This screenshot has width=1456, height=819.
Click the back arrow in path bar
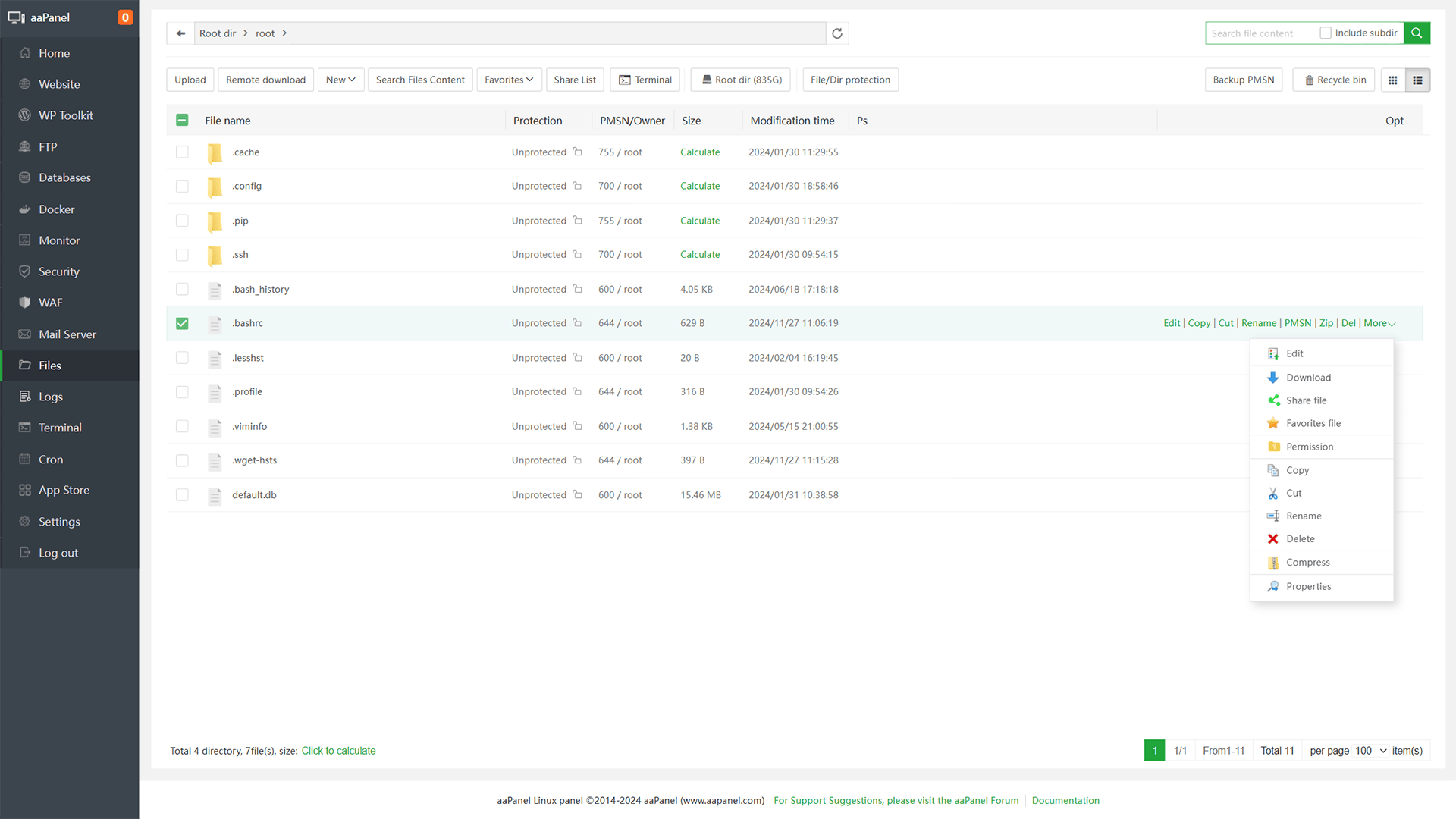[180, 33]
